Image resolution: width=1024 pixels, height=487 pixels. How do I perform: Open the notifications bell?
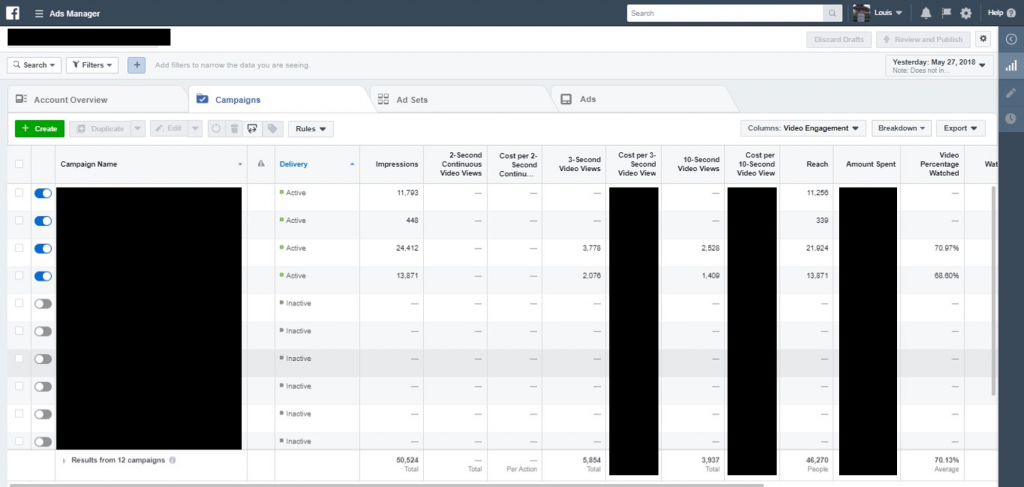(926, 13)
